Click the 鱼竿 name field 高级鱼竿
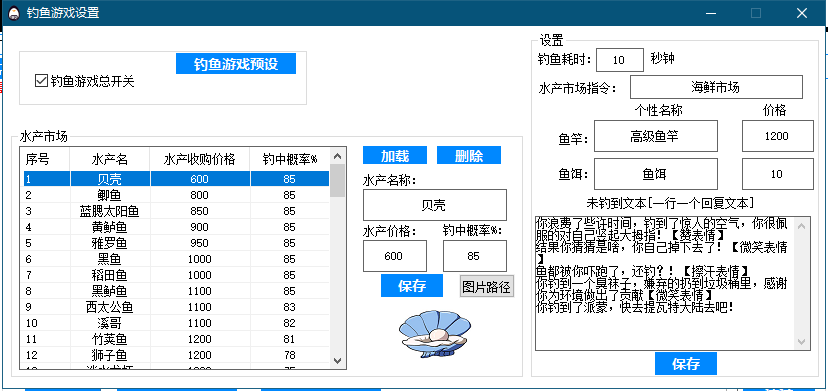 point(656,136)
